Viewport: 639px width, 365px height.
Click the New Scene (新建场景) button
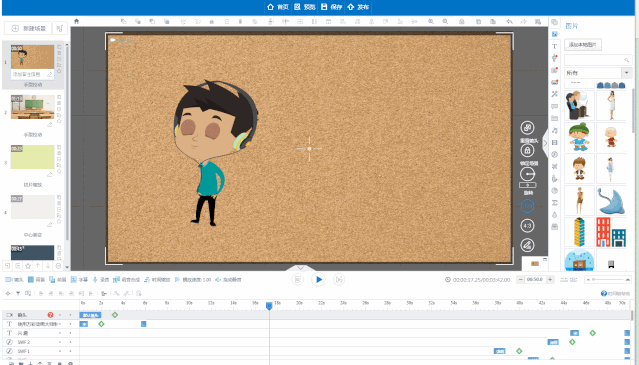[28, 28]
